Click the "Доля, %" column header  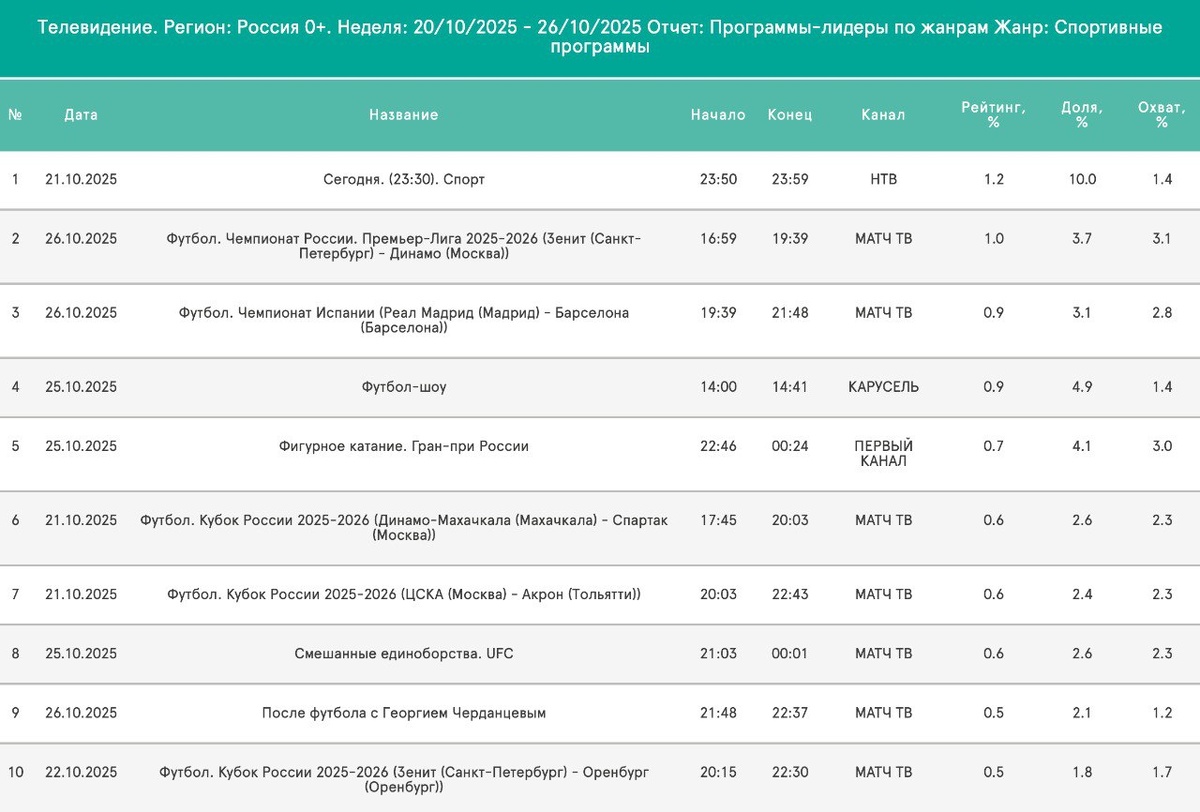pyautogui.click(x=1082, y=115)
